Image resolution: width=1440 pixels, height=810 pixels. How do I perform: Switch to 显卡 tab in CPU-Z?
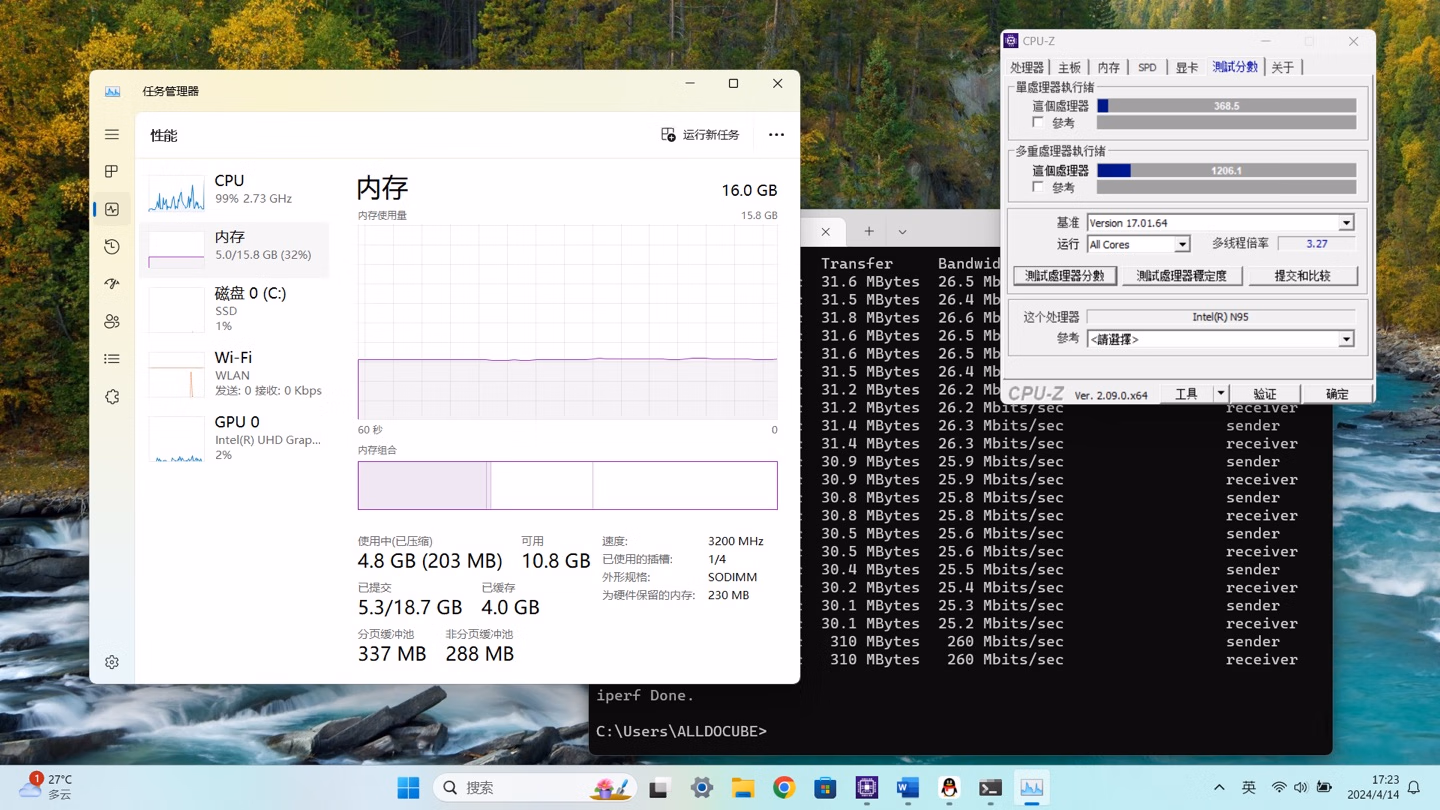pyautogui.click(x=1187, y=67)
